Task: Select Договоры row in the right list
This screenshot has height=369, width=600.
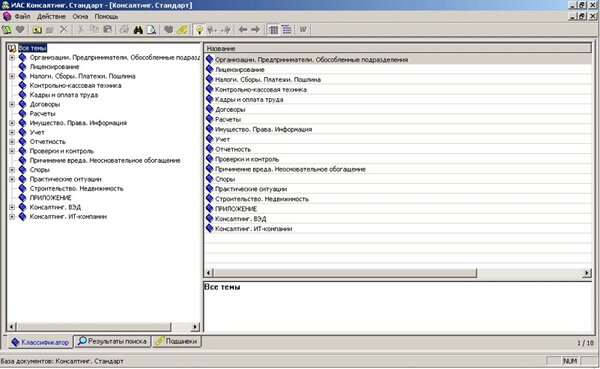Action: 398,109
